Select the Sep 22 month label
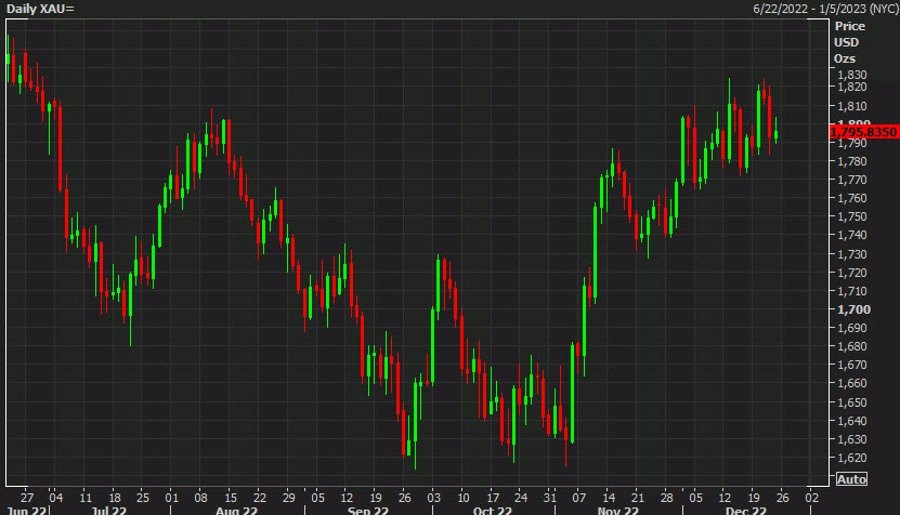 (367, 510)
